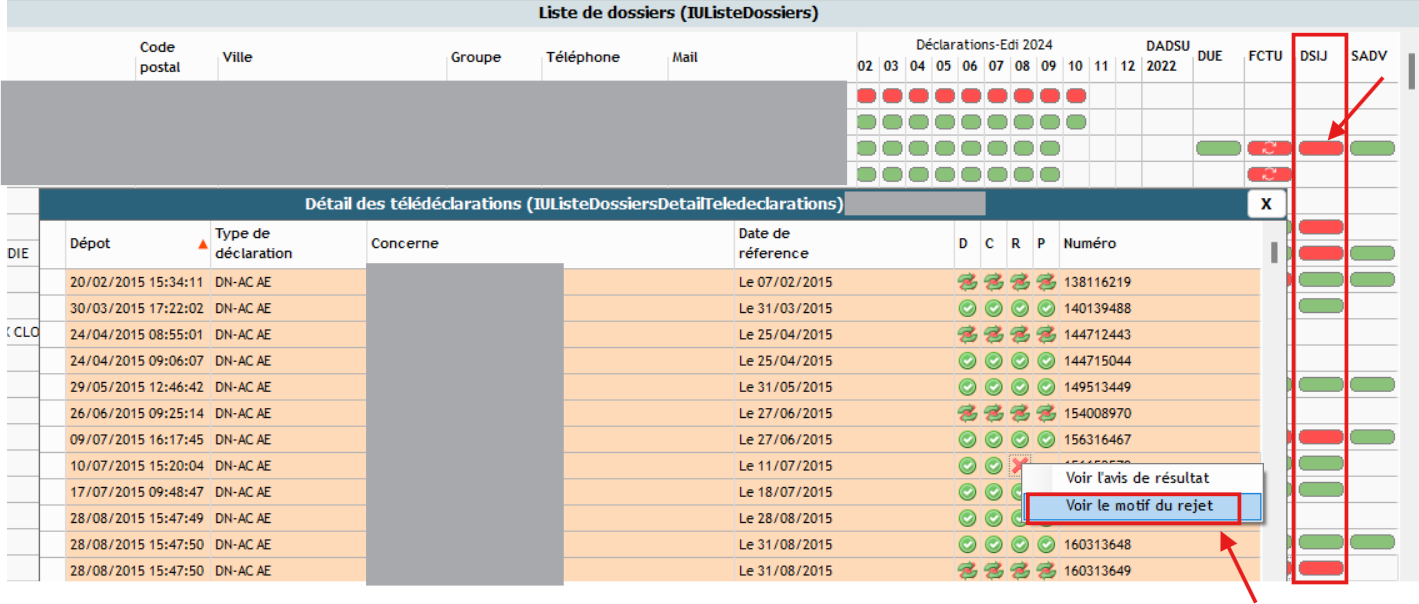Click the green DUE status indicator
The image size is (1419, 604).
pyautogui.click(x=1217, y=148)
